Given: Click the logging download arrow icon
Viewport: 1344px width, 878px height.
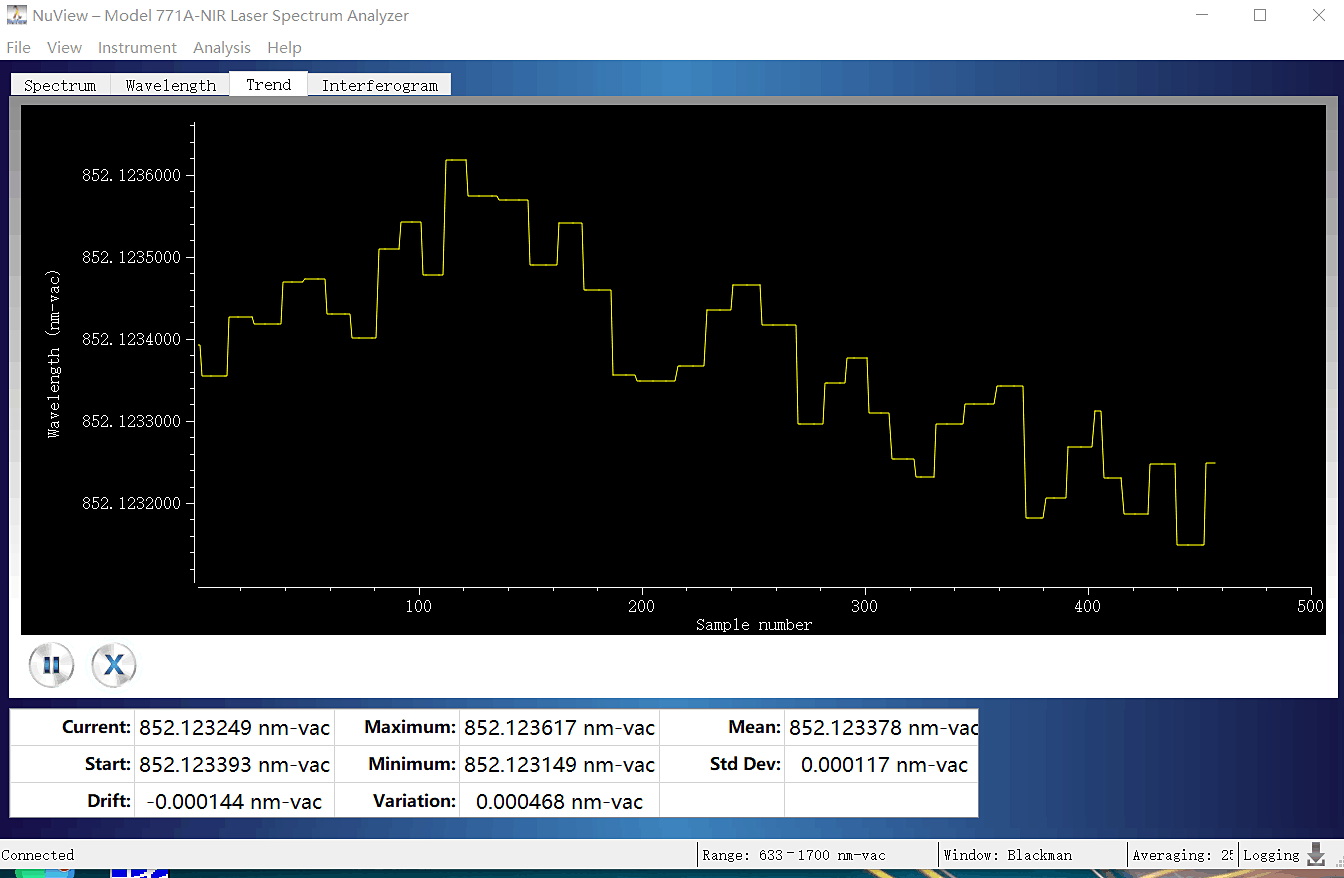Looking at the screenshot, I should point(1316,854).
